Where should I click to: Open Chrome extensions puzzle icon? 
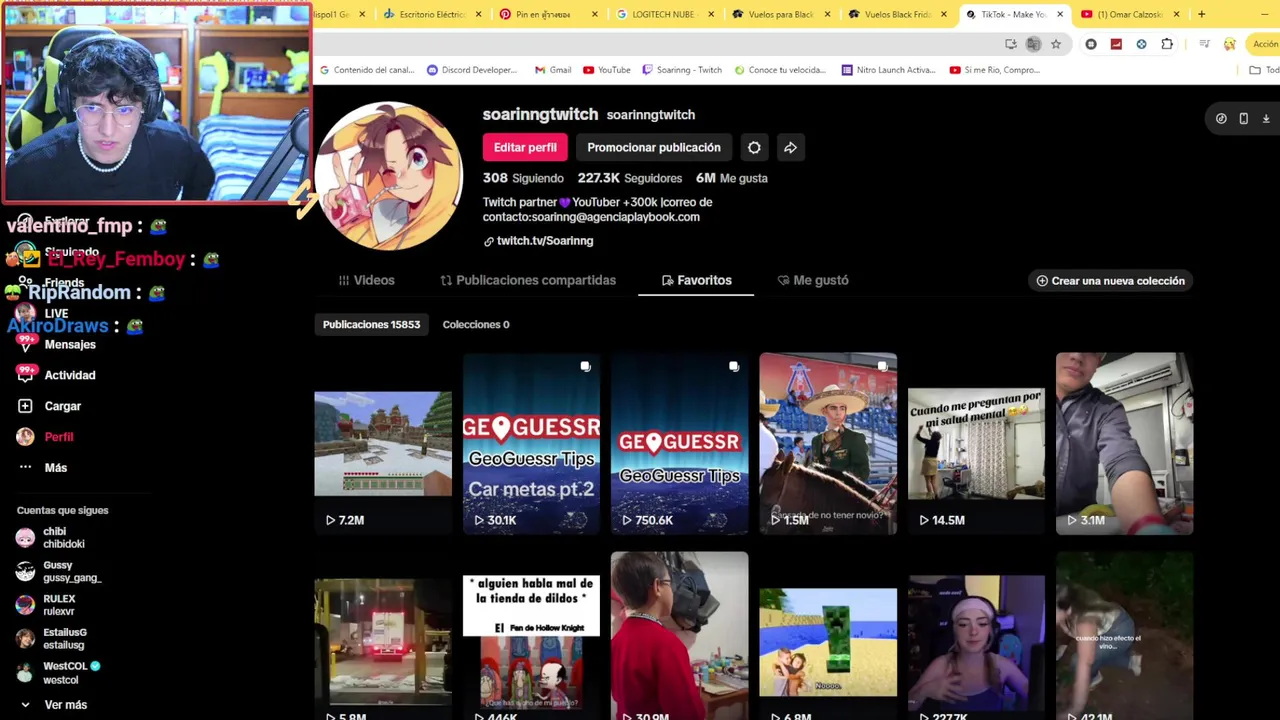point(1167,44)
